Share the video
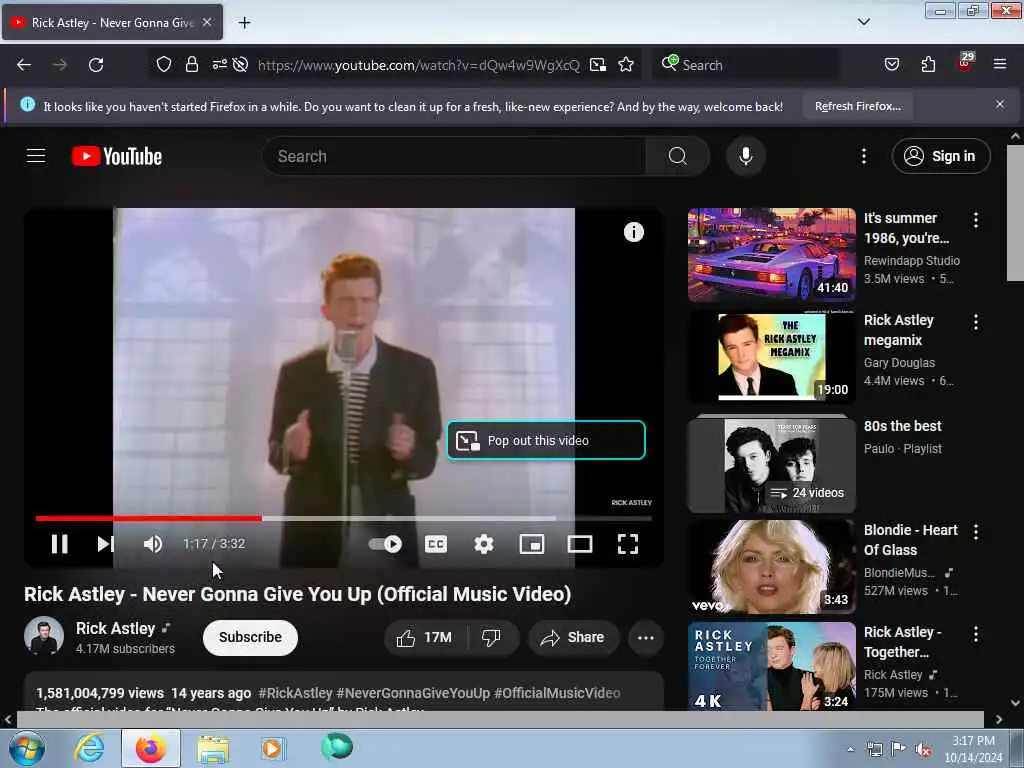 pyautogui.click(x=573, y=637)
